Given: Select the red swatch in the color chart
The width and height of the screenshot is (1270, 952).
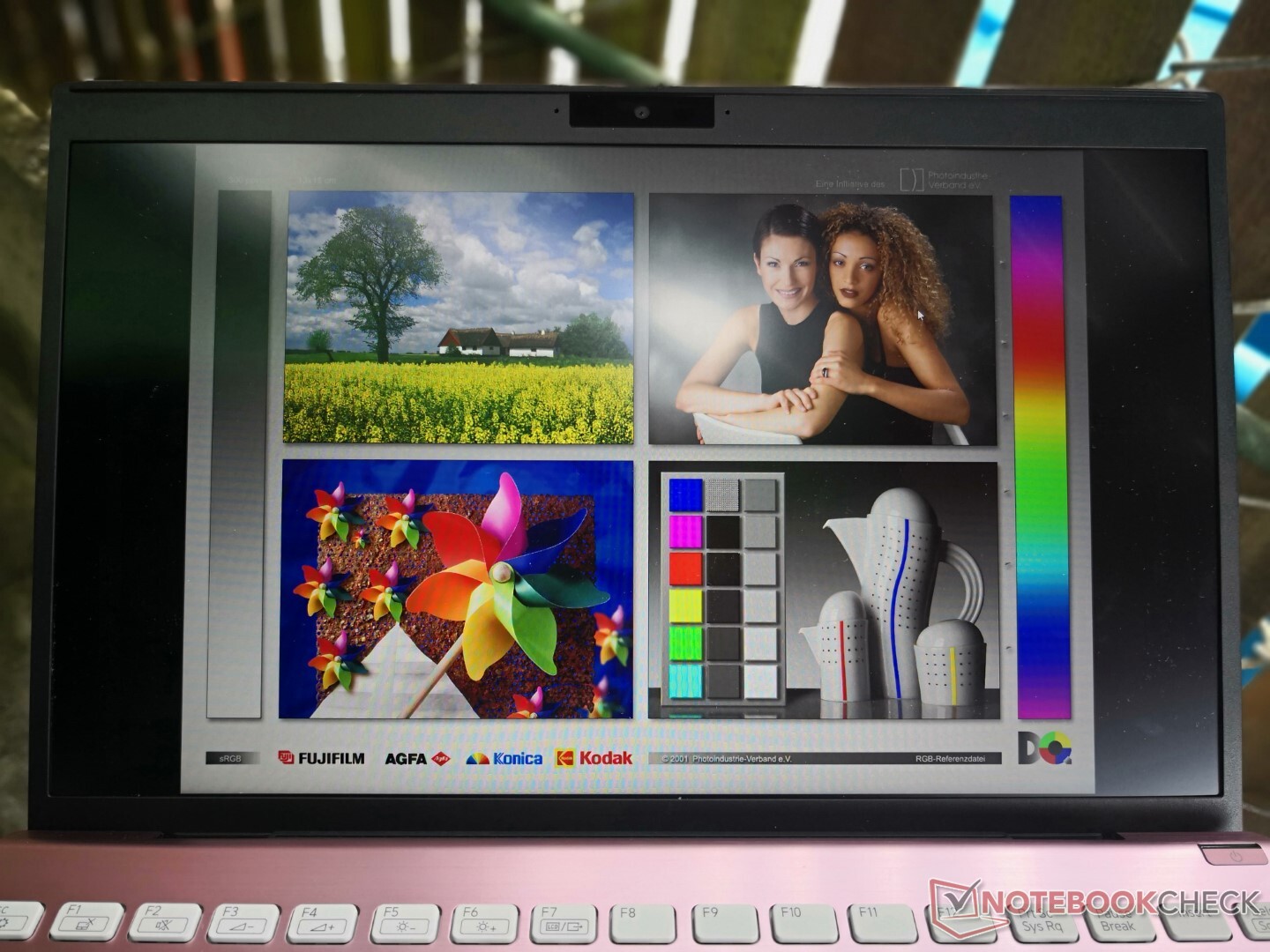Looking at the screenshot, I should (x=685, y=569).
